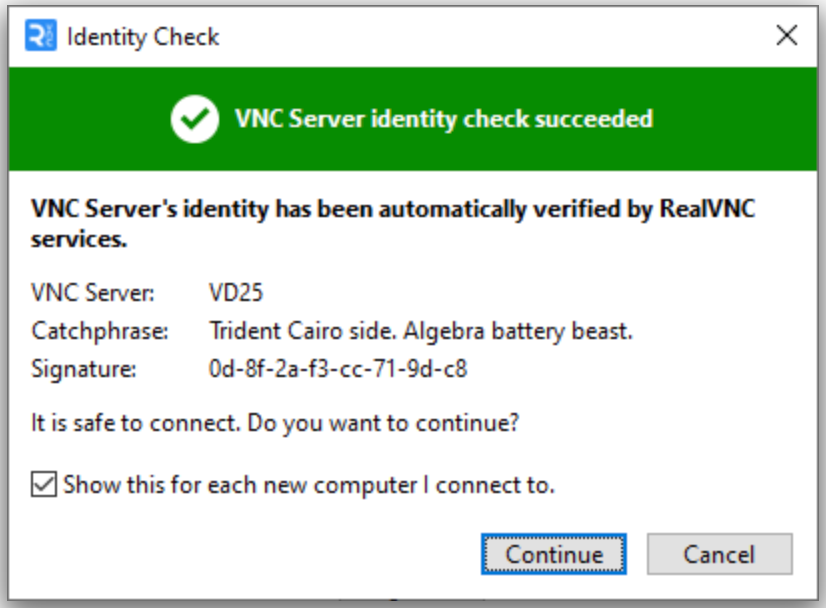Click the signature value 0d-8f-2a-f3-cc-71-9d-c8
This screenshot has width=826, height=608.
click(338, 369)
